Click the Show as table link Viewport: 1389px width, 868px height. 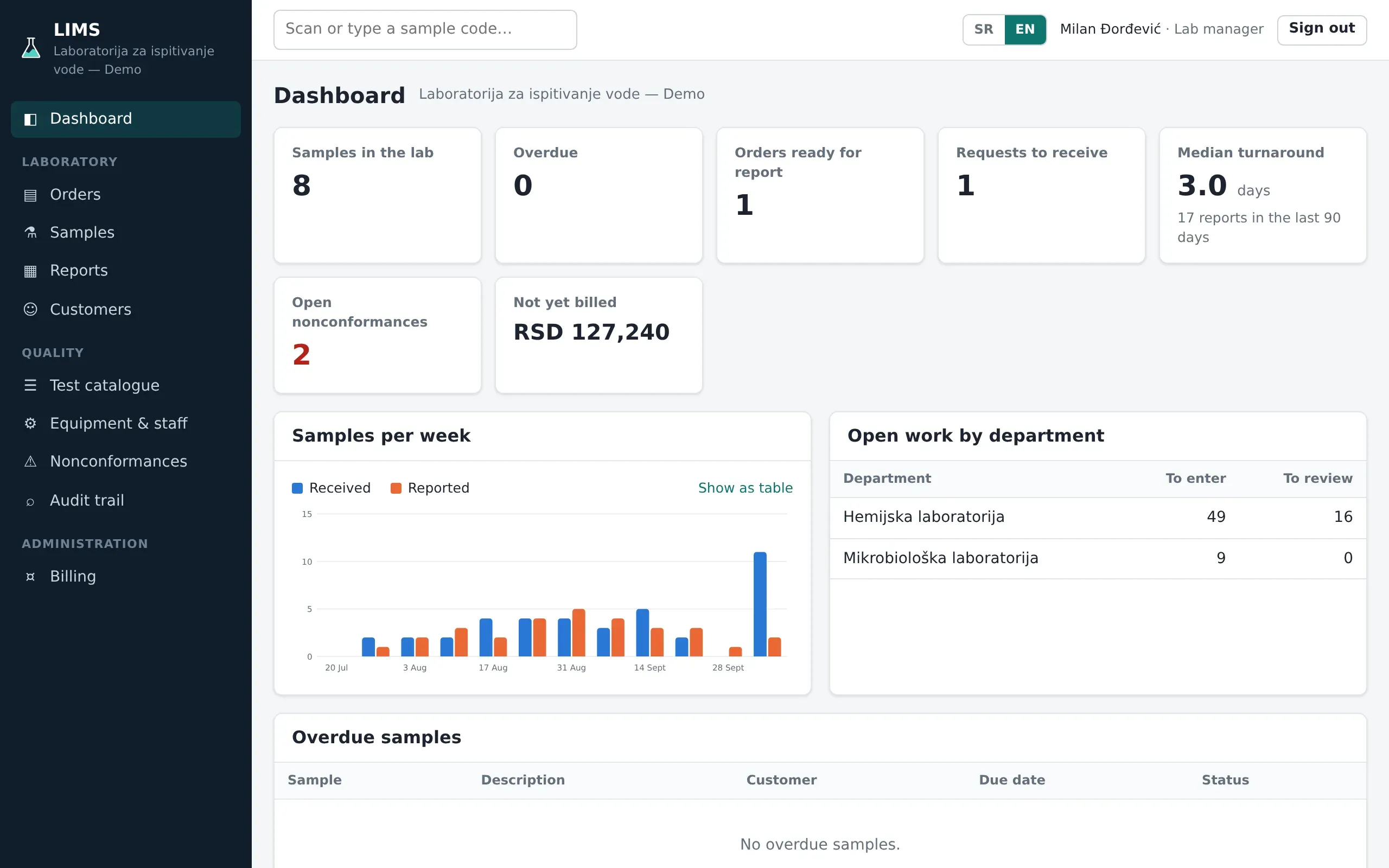click(745, 488)
